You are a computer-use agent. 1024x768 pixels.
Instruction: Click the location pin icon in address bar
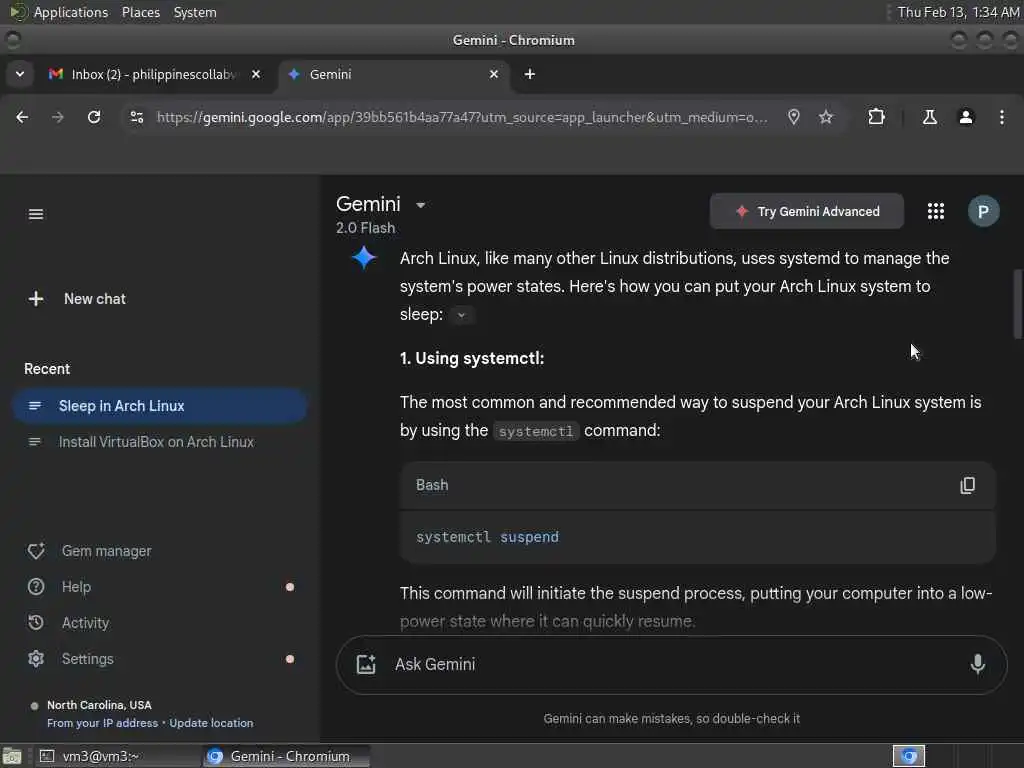coord(793,117)
